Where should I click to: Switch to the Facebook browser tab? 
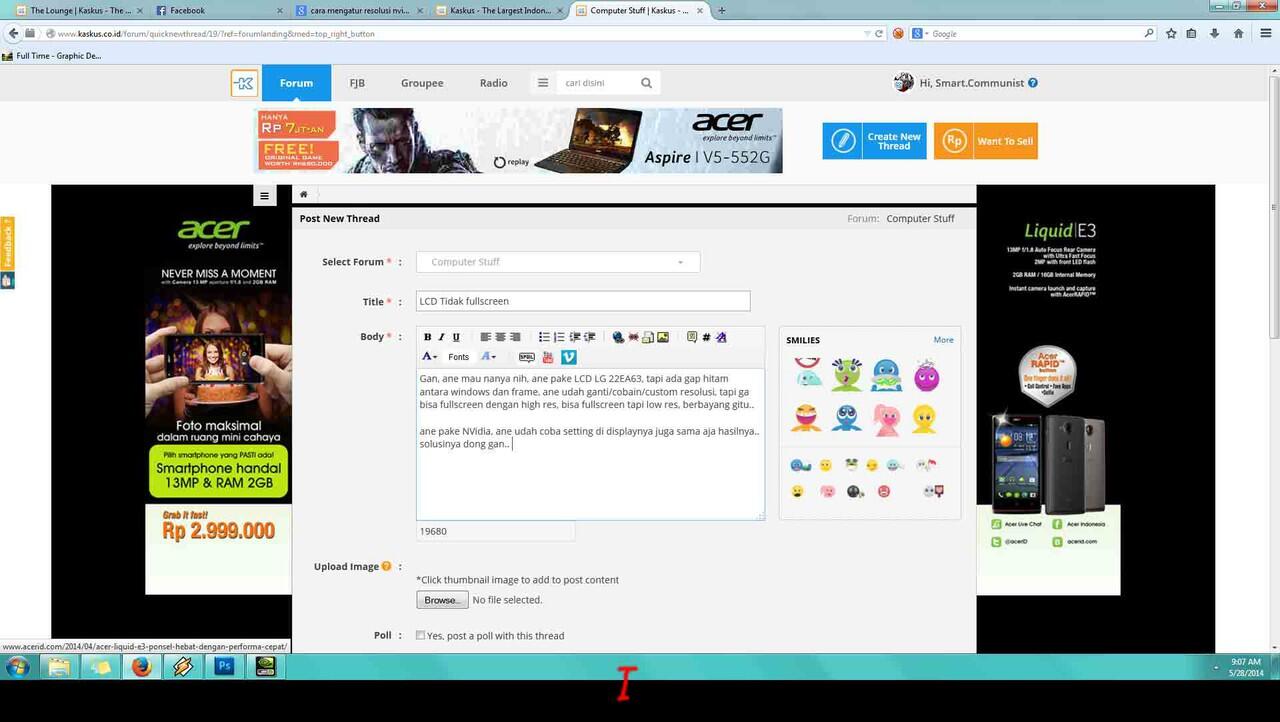tap(220, 10)
